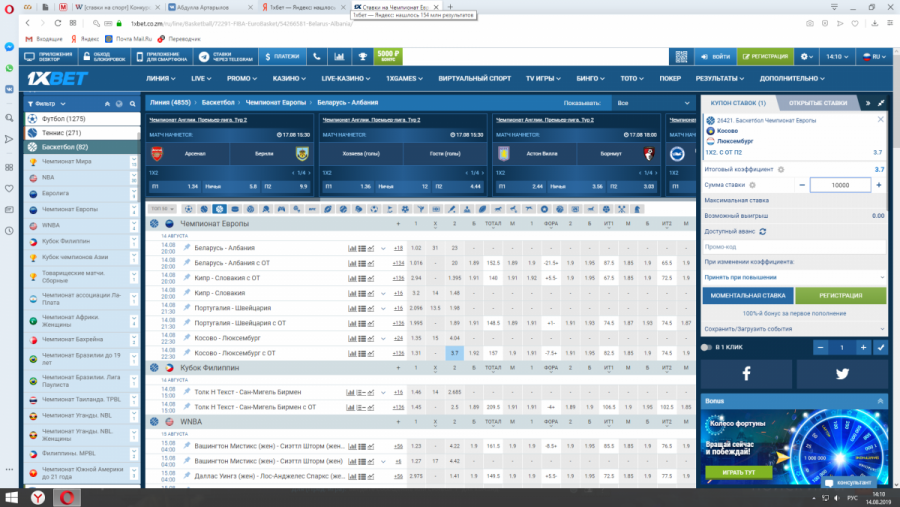Pin the Беларусь - Албания match
900x507 pixels.
(187, 248)
